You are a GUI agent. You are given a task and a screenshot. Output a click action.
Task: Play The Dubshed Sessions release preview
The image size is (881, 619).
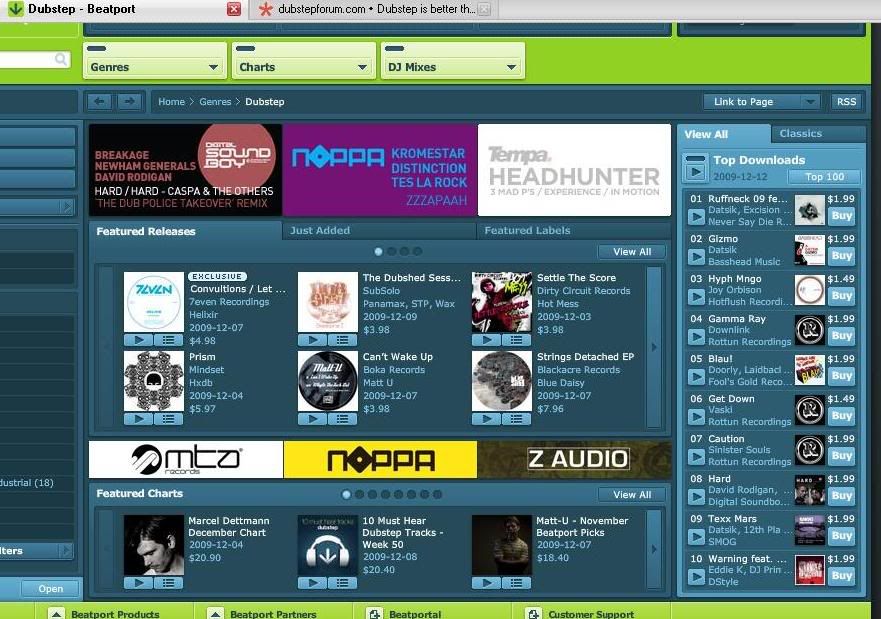pyautogui.click(x=313, y=340)
